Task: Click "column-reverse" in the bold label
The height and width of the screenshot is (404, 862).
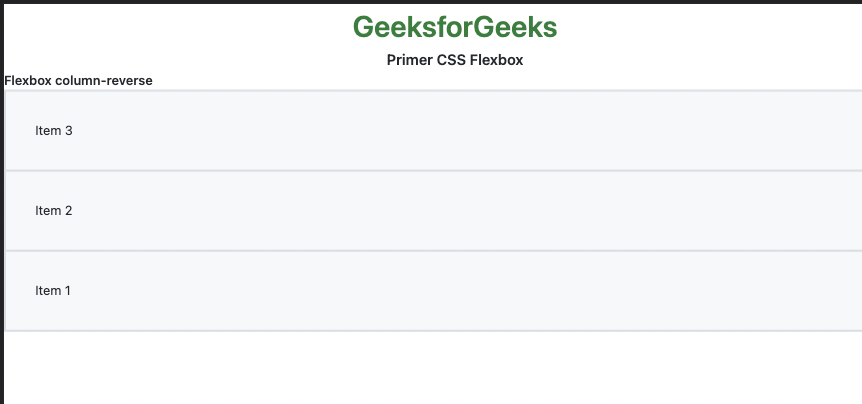Action: (x=104, y=81)
